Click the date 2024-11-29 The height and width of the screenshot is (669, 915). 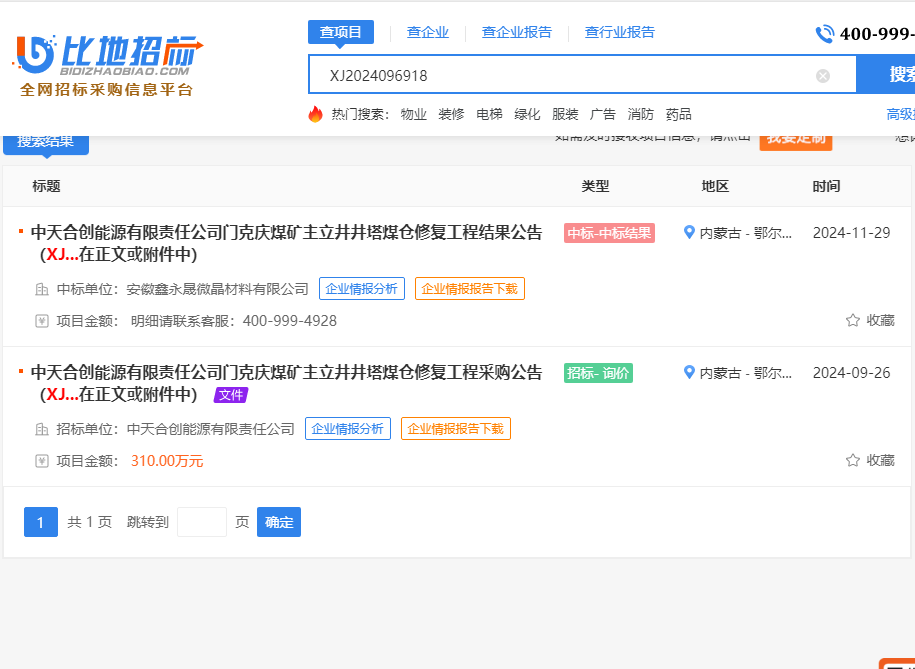(x=851, y=233)
